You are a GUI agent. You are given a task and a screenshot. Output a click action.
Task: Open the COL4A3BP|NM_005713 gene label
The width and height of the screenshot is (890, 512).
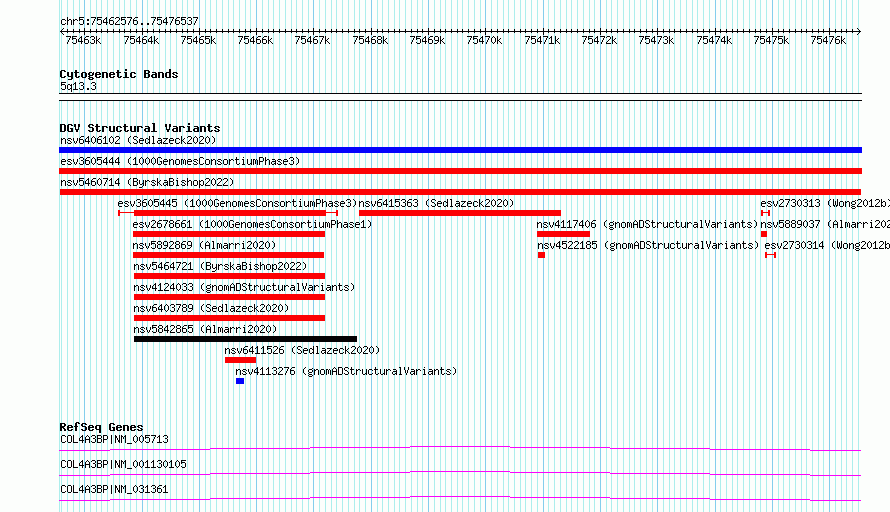tap(114, 439)
